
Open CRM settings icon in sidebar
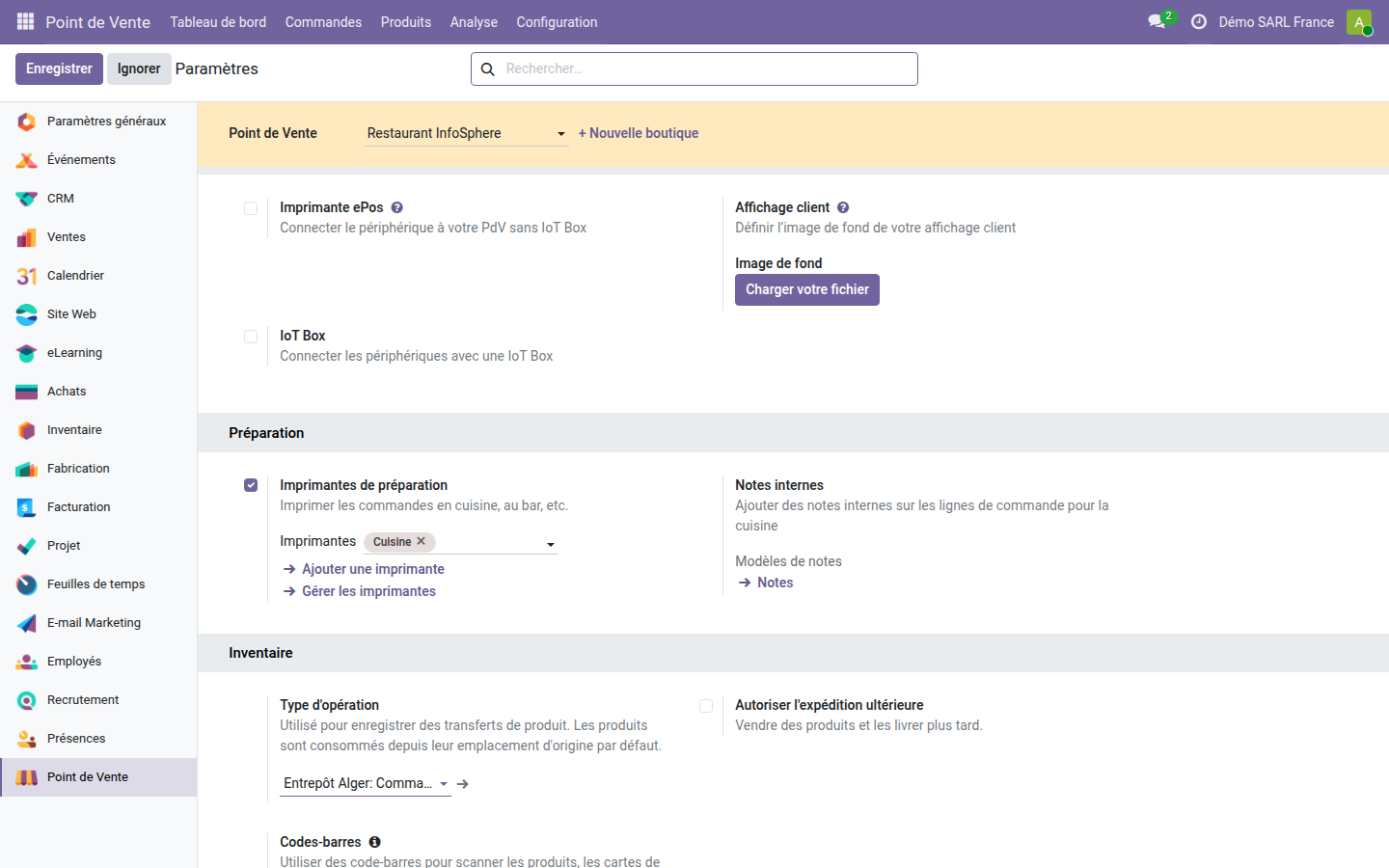point(27,199)
